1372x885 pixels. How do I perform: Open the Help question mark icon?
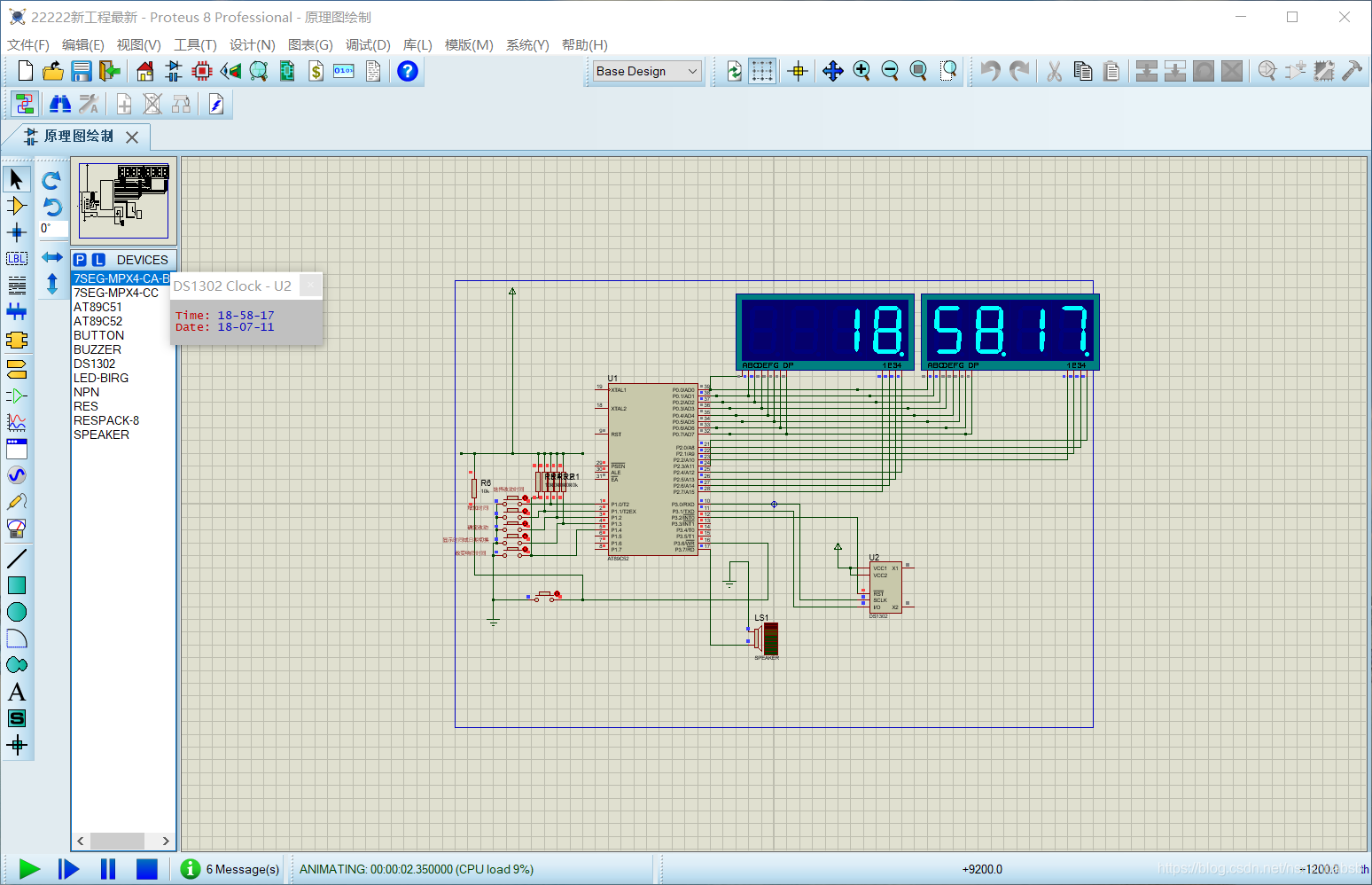coord(407,71)
